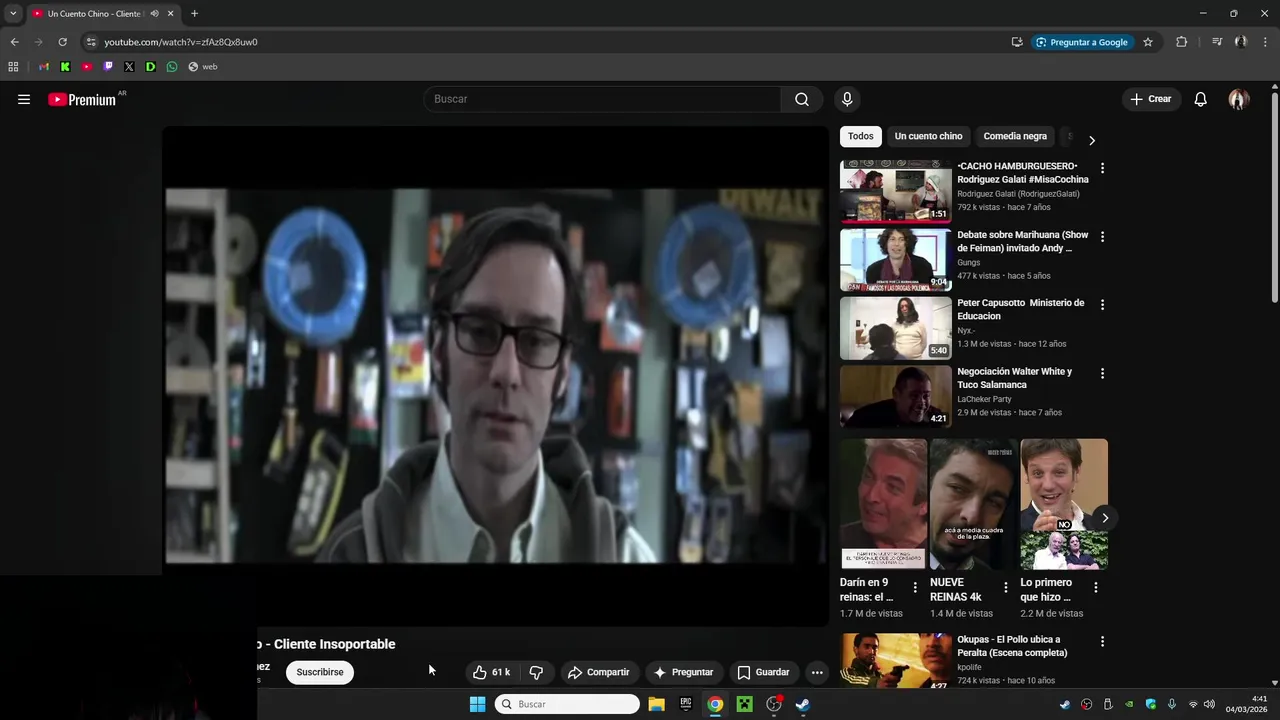Open options for Okupas El Pollo video
Image resolution: width=1280 pixels, height=720 pixels.
pyautogui.click(x=1102, y=641)
